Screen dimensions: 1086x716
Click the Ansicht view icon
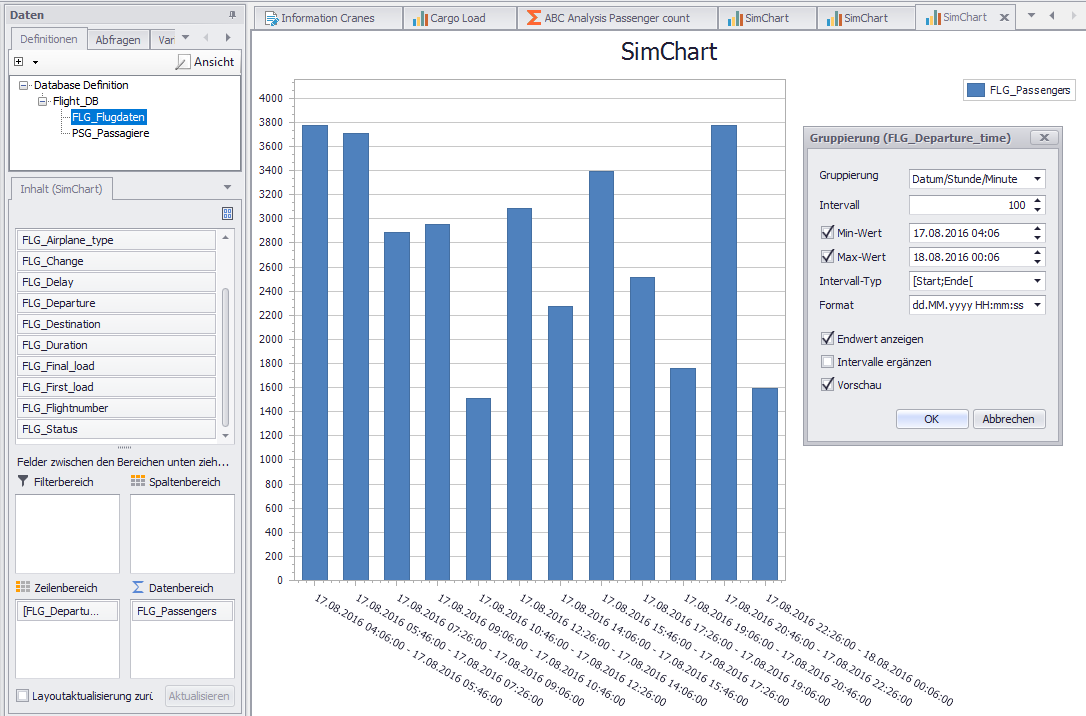pos(182,62)
